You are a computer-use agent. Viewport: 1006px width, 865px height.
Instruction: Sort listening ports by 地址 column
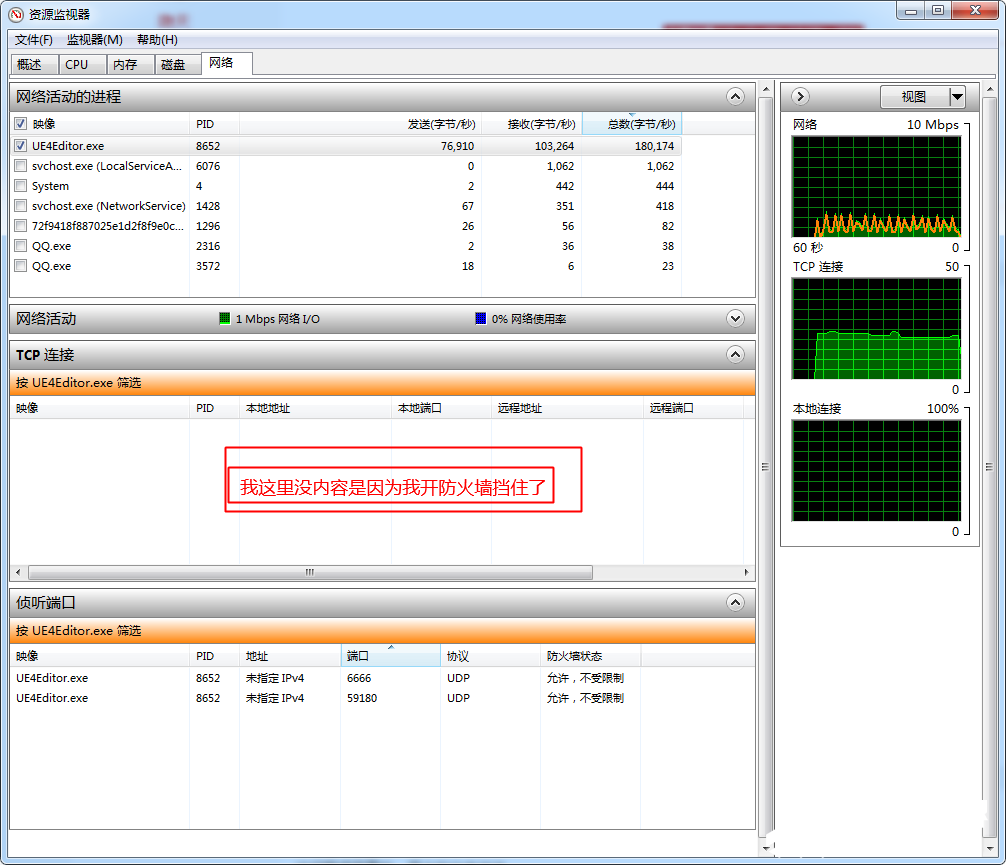point(290,656)
